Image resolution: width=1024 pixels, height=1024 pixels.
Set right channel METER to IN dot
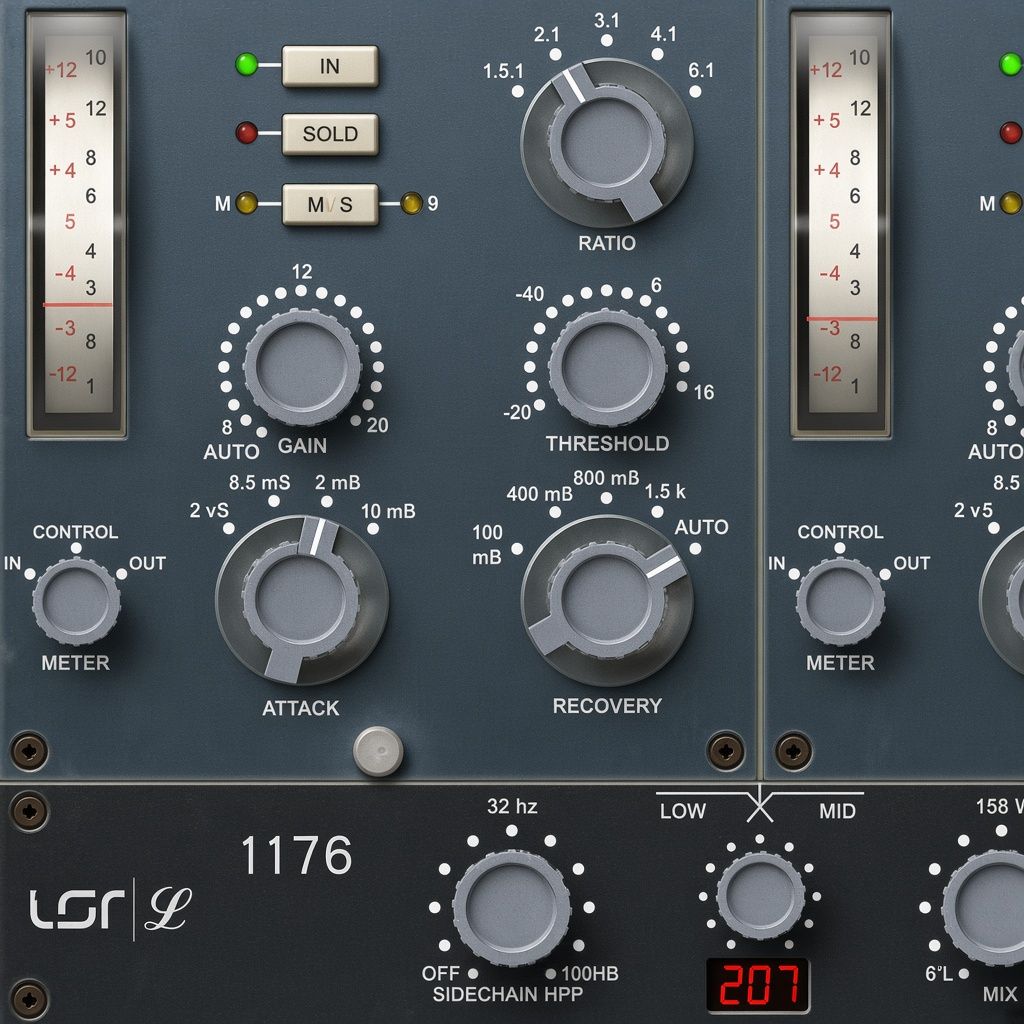[794, 574]
